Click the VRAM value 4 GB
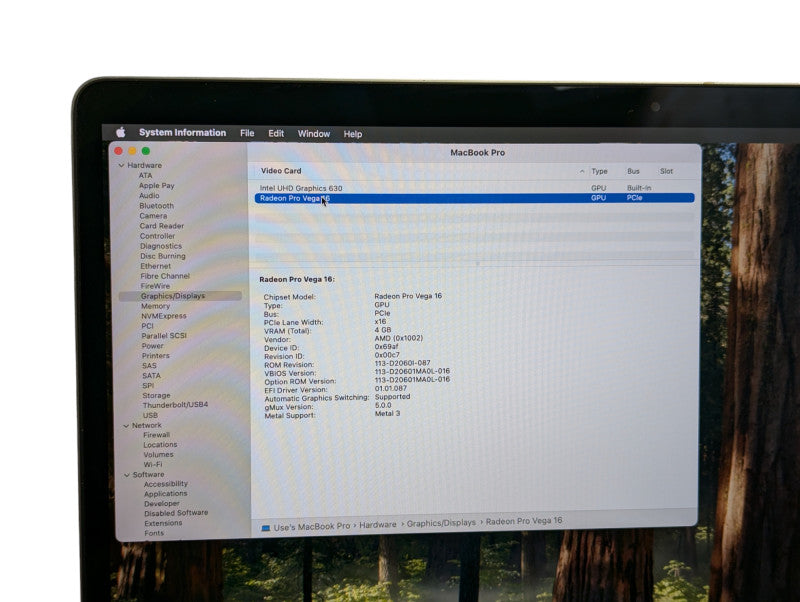The width and height of the screenshot is (800, 602). tap(383, 330)
